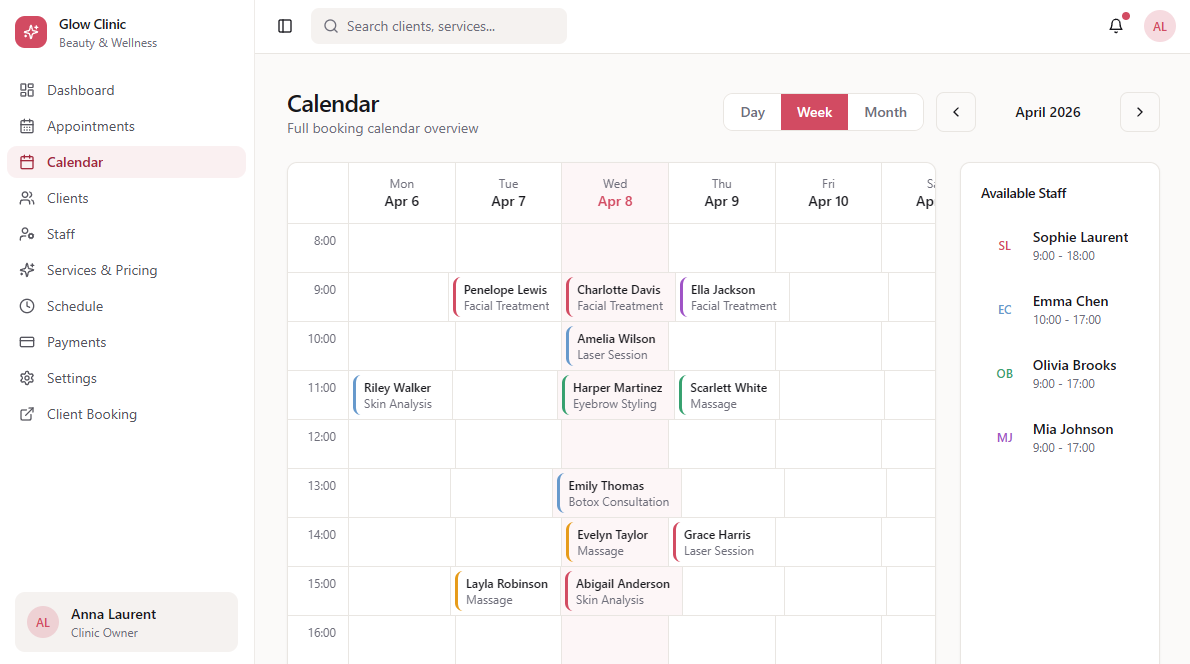Open the AL user avatar menu
Image resolution: width=1190 pixels, height=664 pixels.
1160,26
